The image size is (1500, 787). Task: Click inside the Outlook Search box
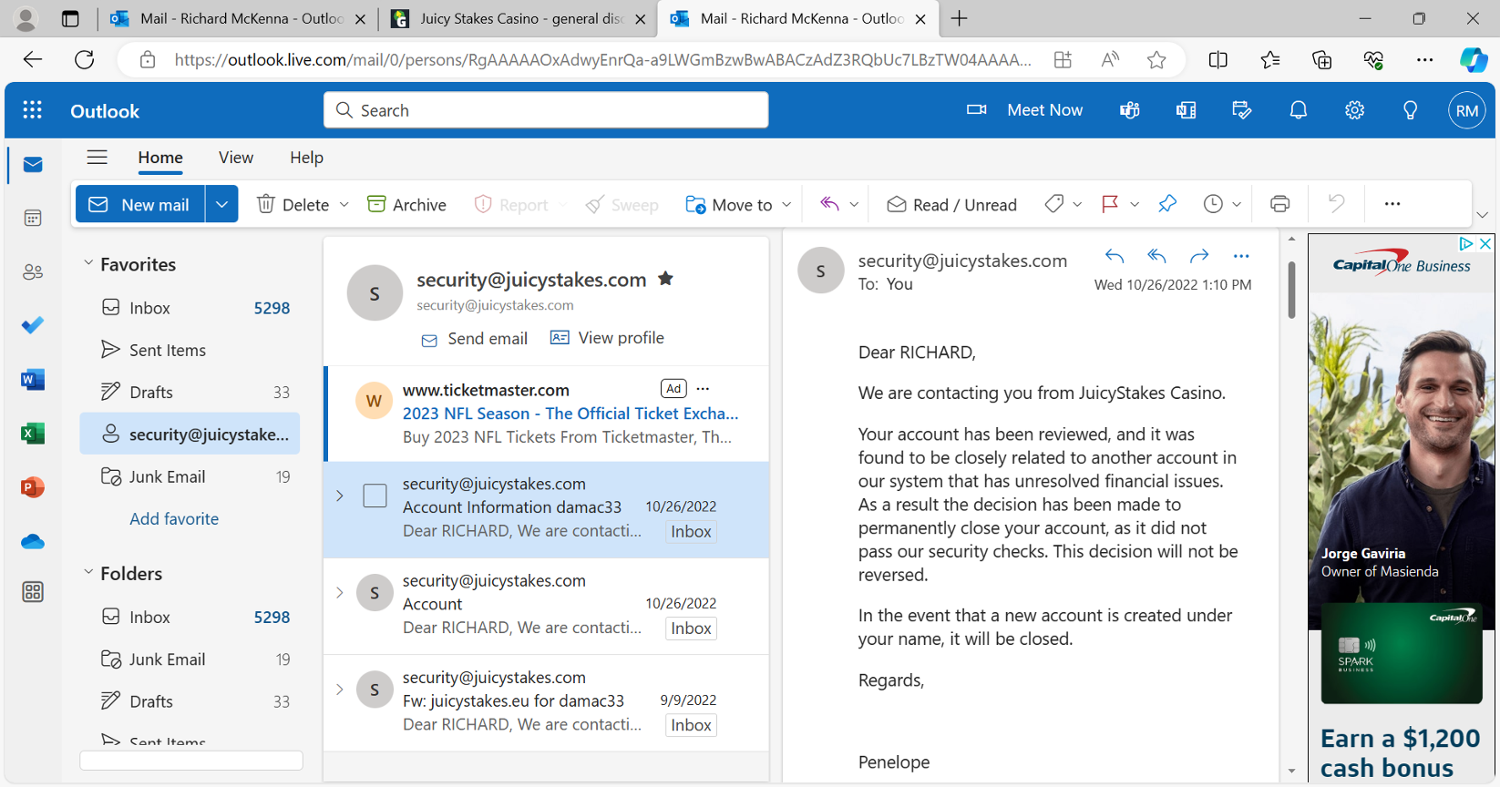(545, 110)
